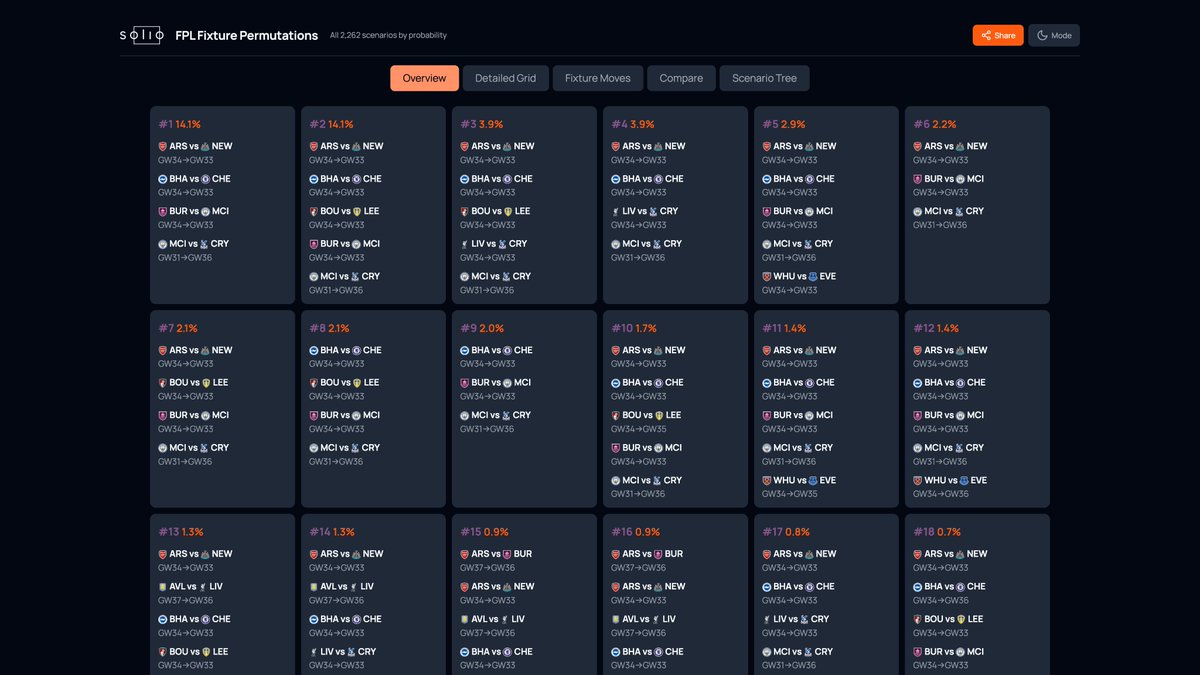Click the '#12 1.4%' scenario header
1200x675 pixels.
click(935, 328)
